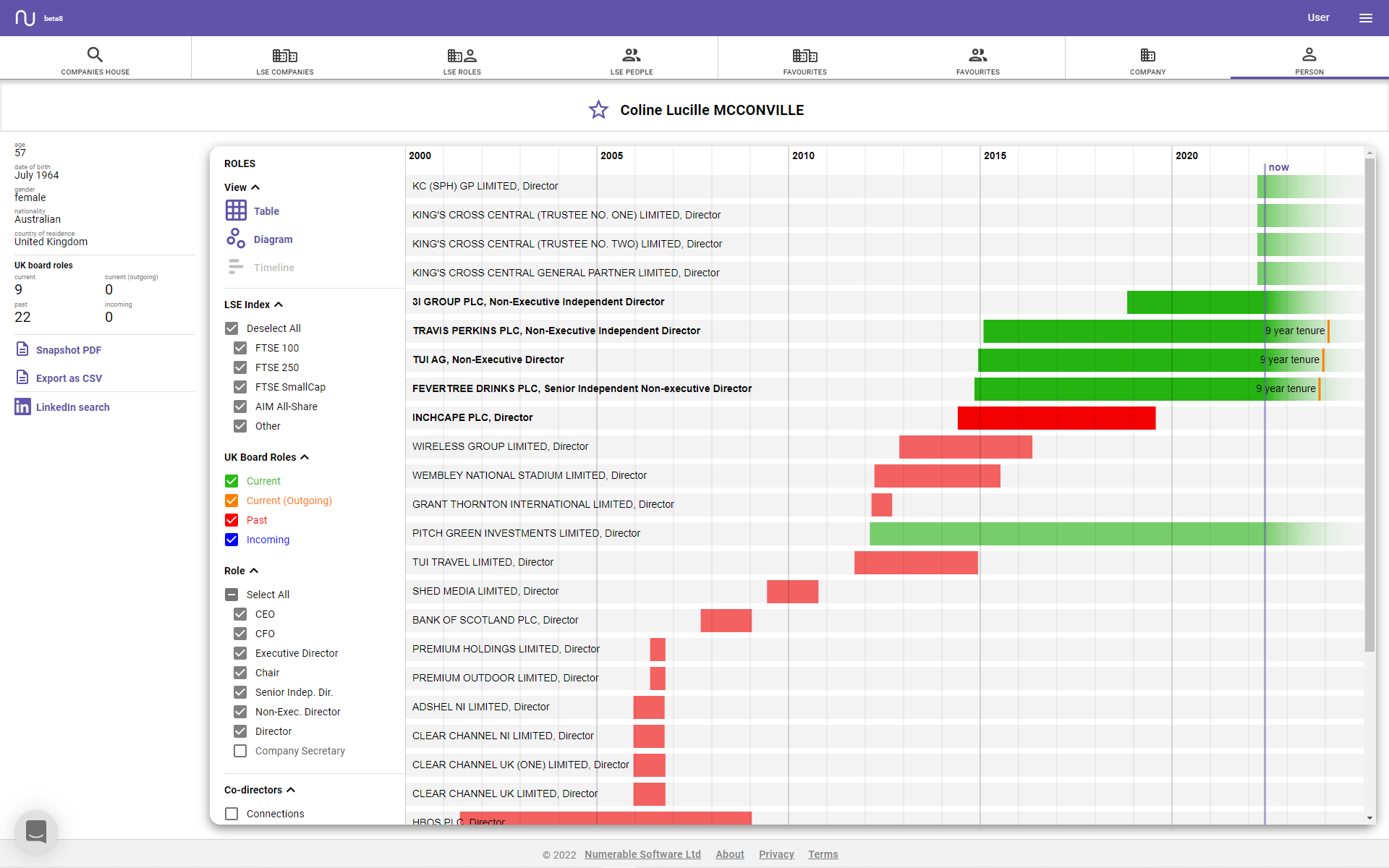This screenshot has height=868, width=1389.
Task: Toggle the blue Incoming roles checkbox
Action: tap(231, 540)
